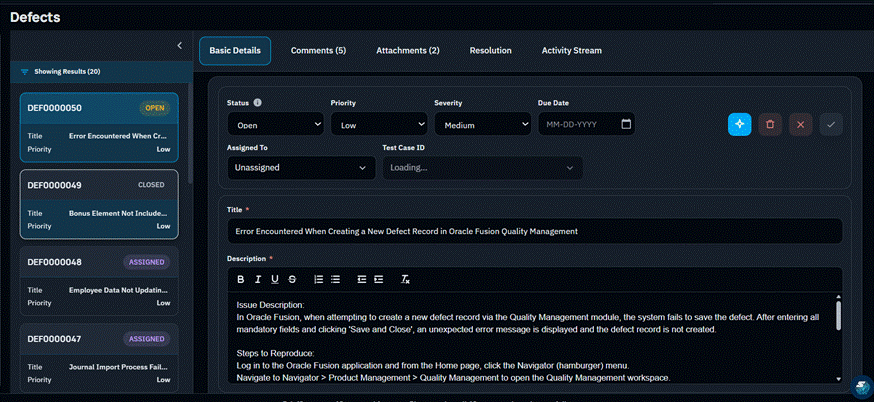The image size is (874, 402).
Task: Insert a numbered list in Description
Action: tap(319, 279)
